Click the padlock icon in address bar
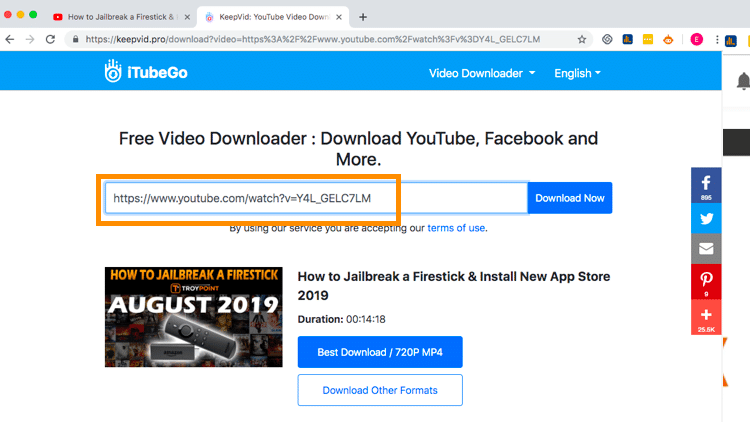 tap(75, 39)
